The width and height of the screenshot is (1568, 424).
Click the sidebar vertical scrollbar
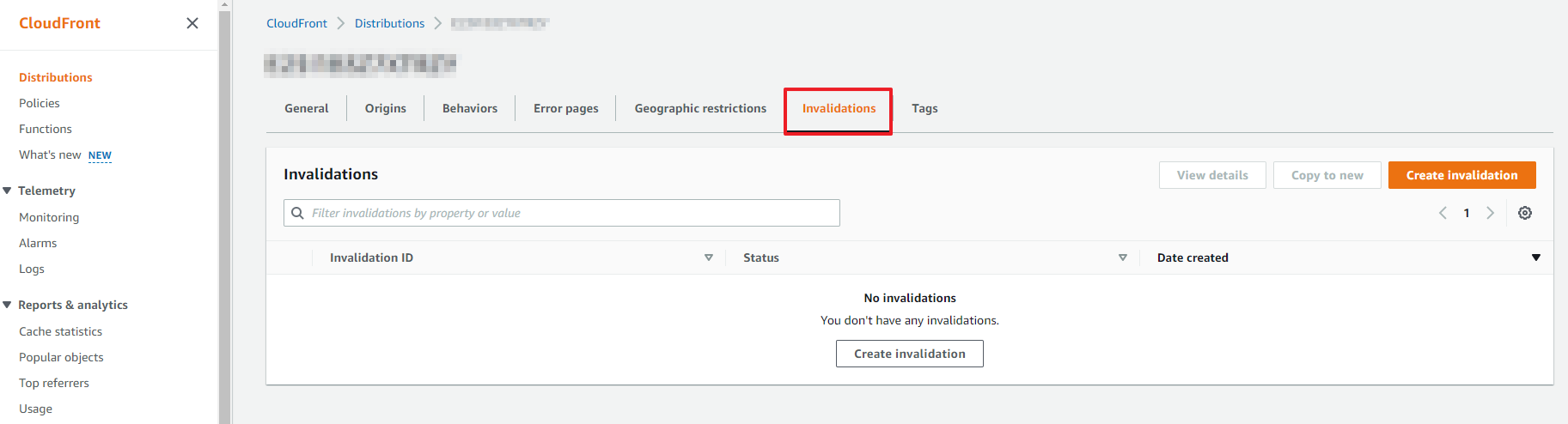coord(225,215)
